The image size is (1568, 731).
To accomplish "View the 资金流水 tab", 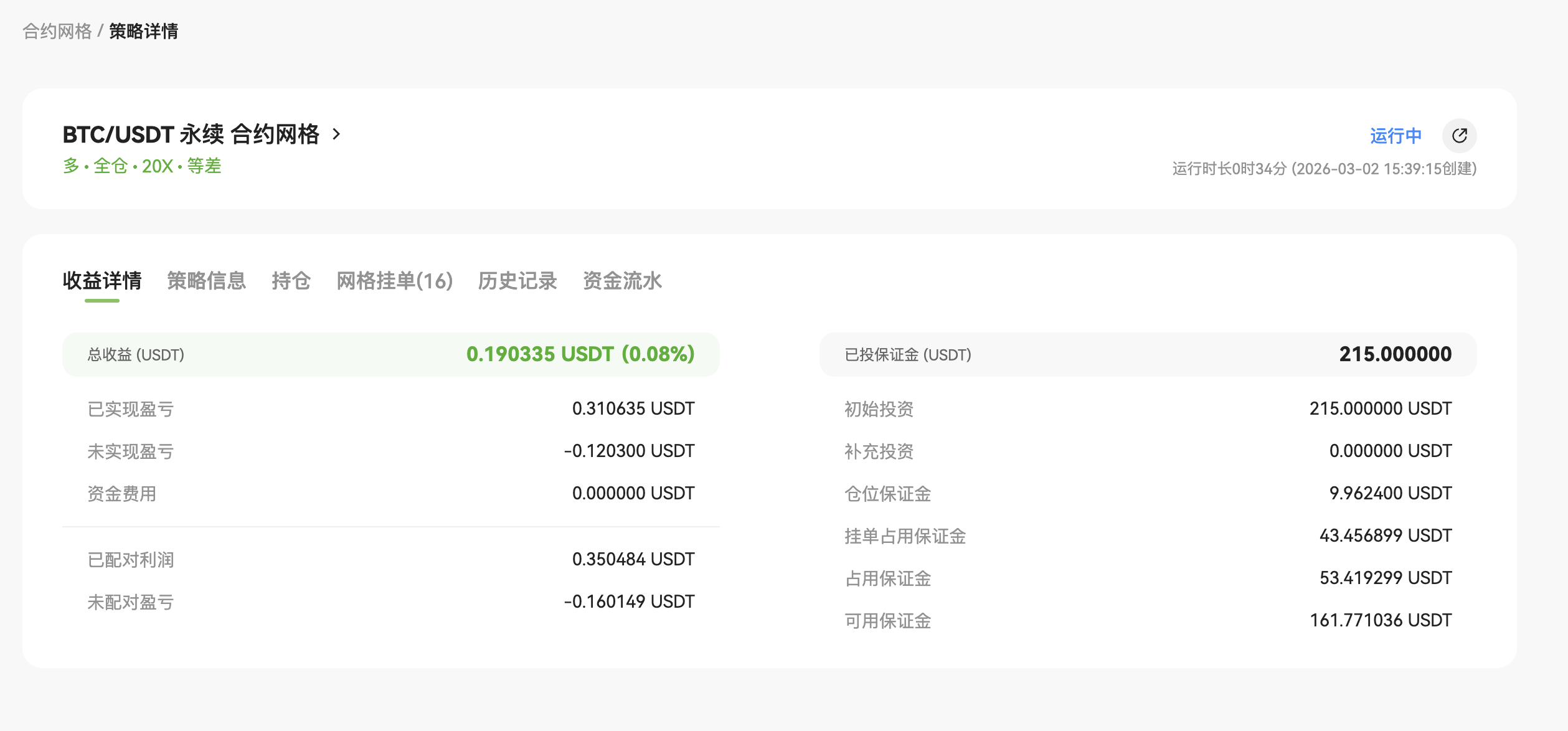I will pos(621,281).
